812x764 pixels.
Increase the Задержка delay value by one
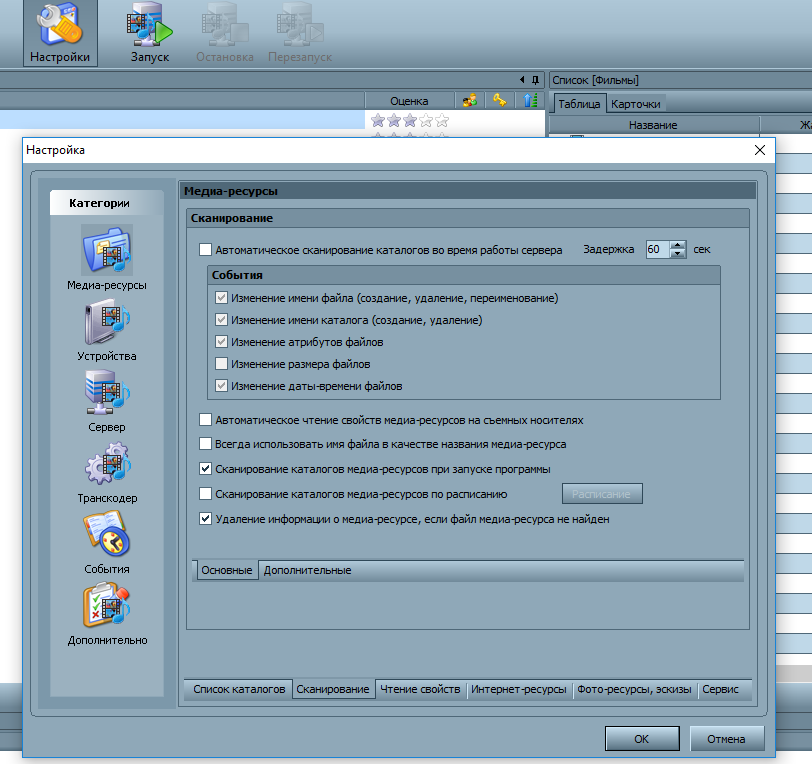tap(679, 245)
